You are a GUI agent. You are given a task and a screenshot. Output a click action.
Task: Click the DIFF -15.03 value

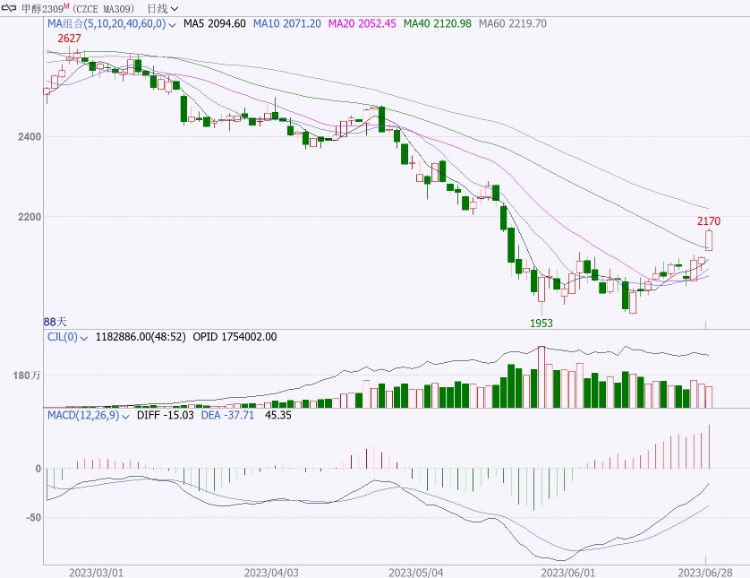pyautogui.click(x=165, y=415)
